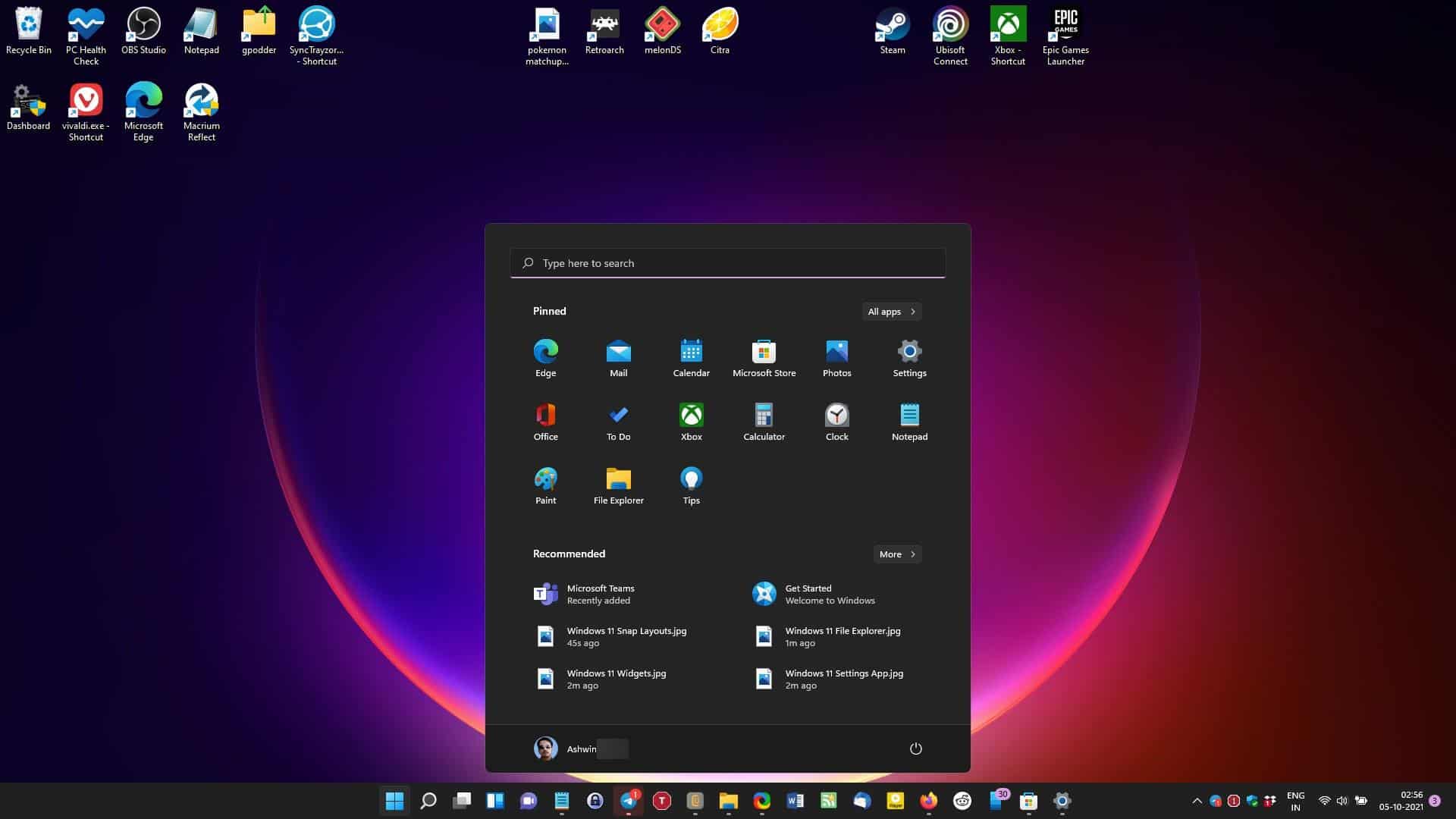
Task: Open the volume control in the system tray
Action: pyautogui.click(x=1342, y=801)
